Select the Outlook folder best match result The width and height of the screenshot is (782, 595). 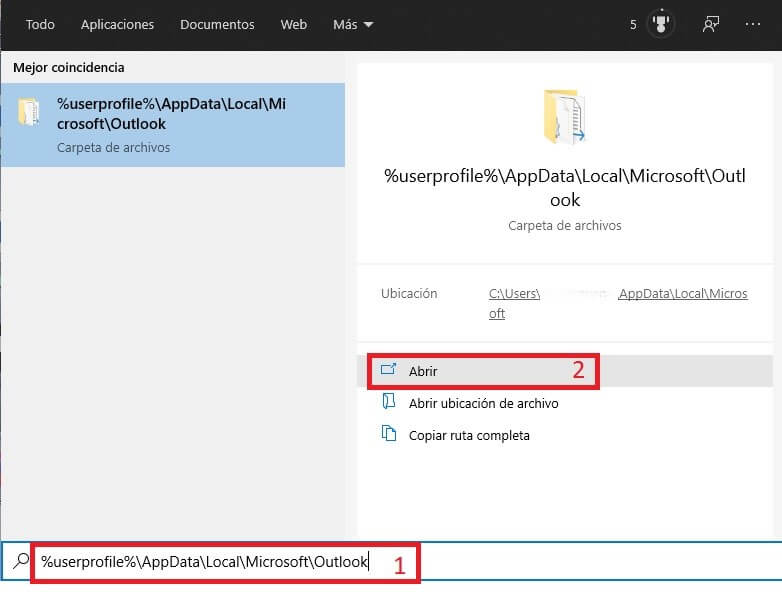[173, 125]
